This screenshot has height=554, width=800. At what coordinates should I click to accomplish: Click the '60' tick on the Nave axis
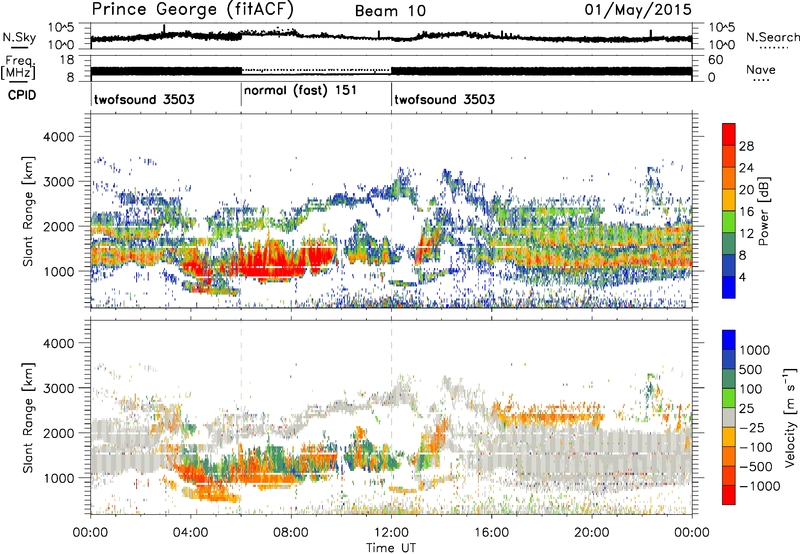pos(715,60)
